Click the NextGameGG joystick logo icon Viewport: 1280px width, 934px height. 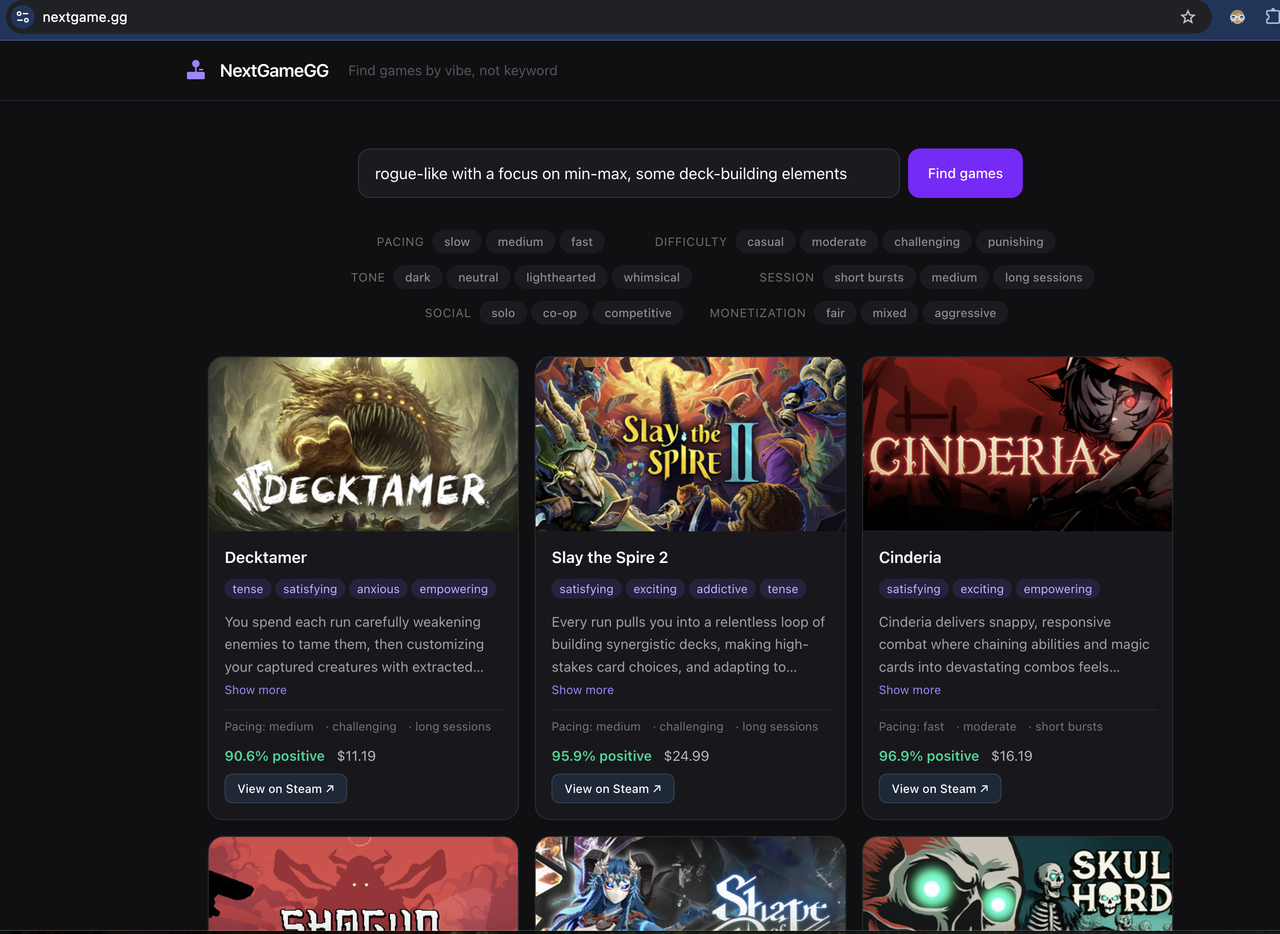click(196, 70)
